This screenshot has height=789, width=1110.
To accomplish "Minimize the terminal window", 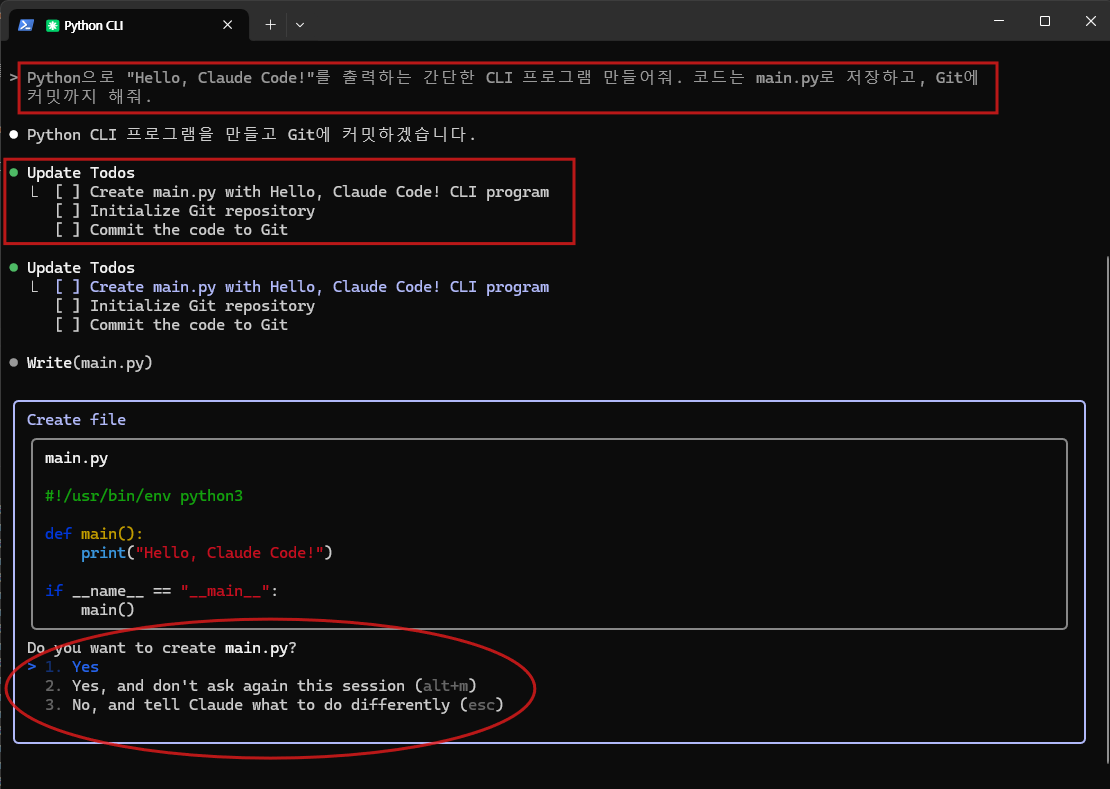I will pyautogui.click(x=999, y=21).
